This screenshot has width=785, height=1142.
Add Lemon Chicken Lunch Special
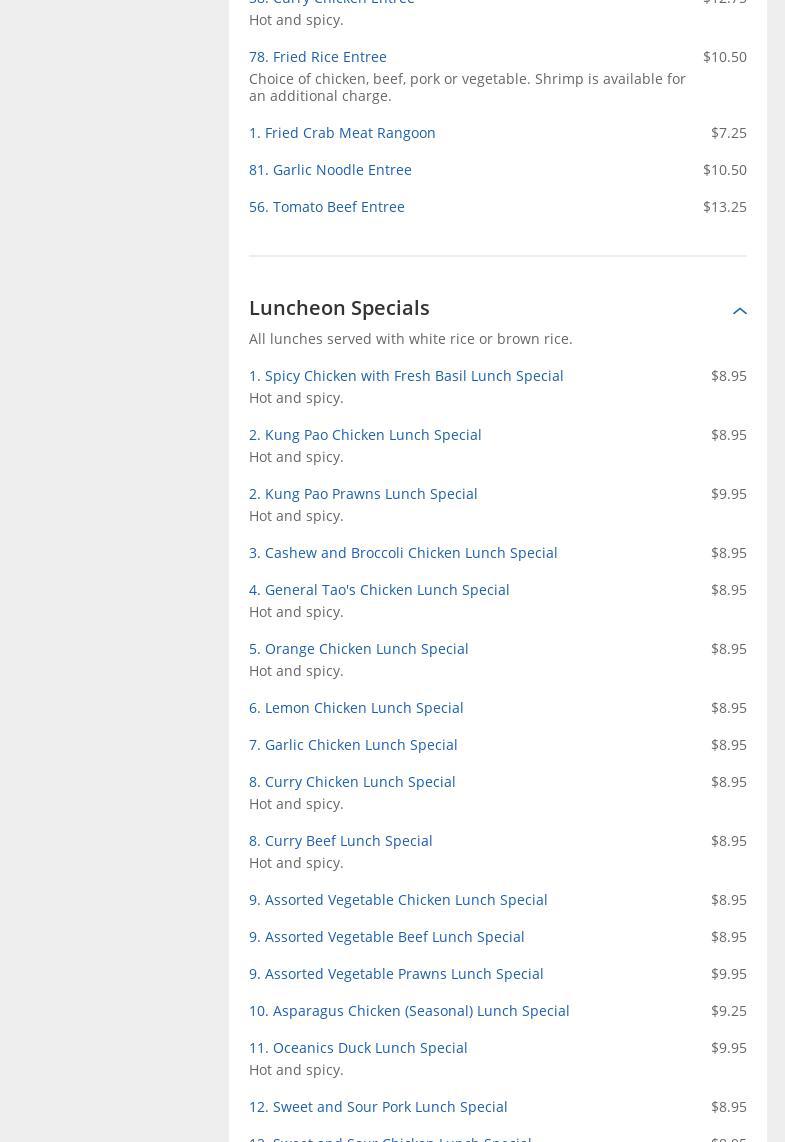click(x=356, y=708)
